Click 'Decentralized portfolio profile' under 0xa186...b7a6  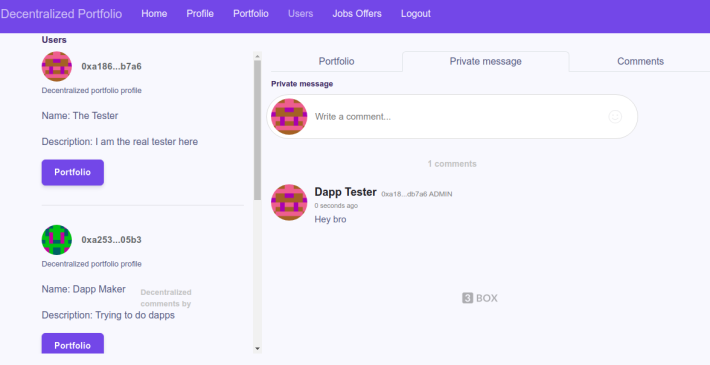click(91, 91)
